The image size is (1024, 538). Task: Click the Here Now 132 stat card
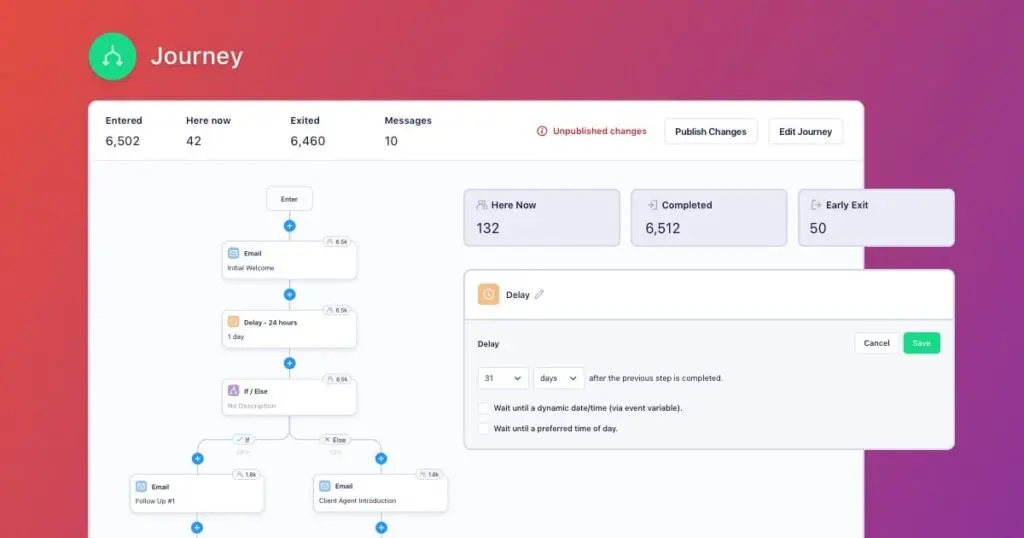[541, 217]
